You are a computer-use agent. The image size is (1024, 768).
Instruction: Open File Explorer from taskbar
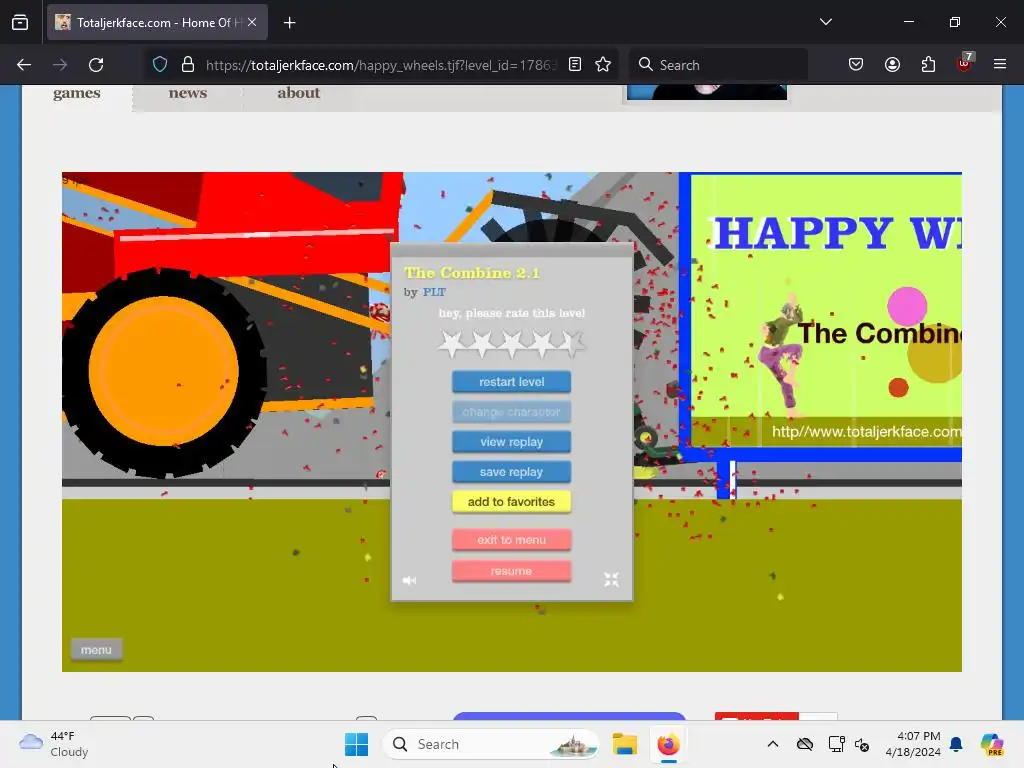624,744
